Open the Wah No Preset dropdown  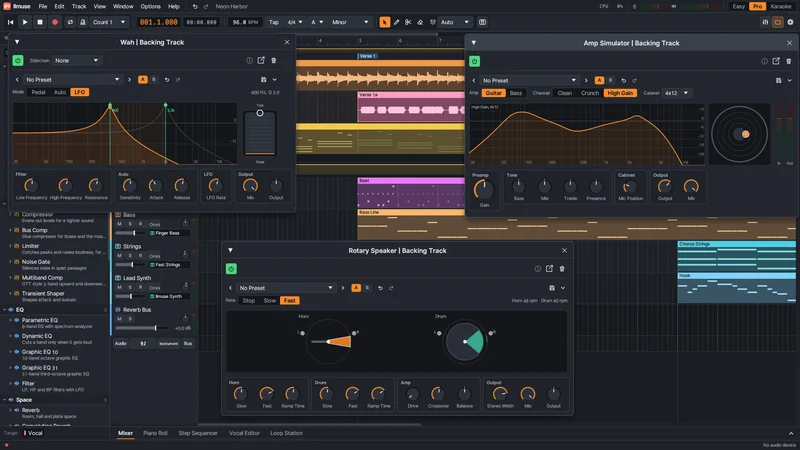[x=71, y=80]
